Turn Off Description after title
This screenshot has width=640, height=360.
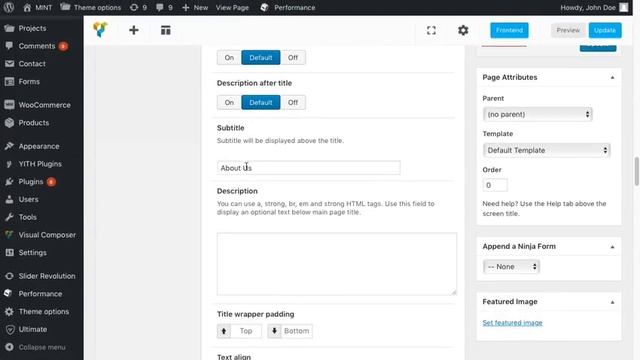coord(293,102)
